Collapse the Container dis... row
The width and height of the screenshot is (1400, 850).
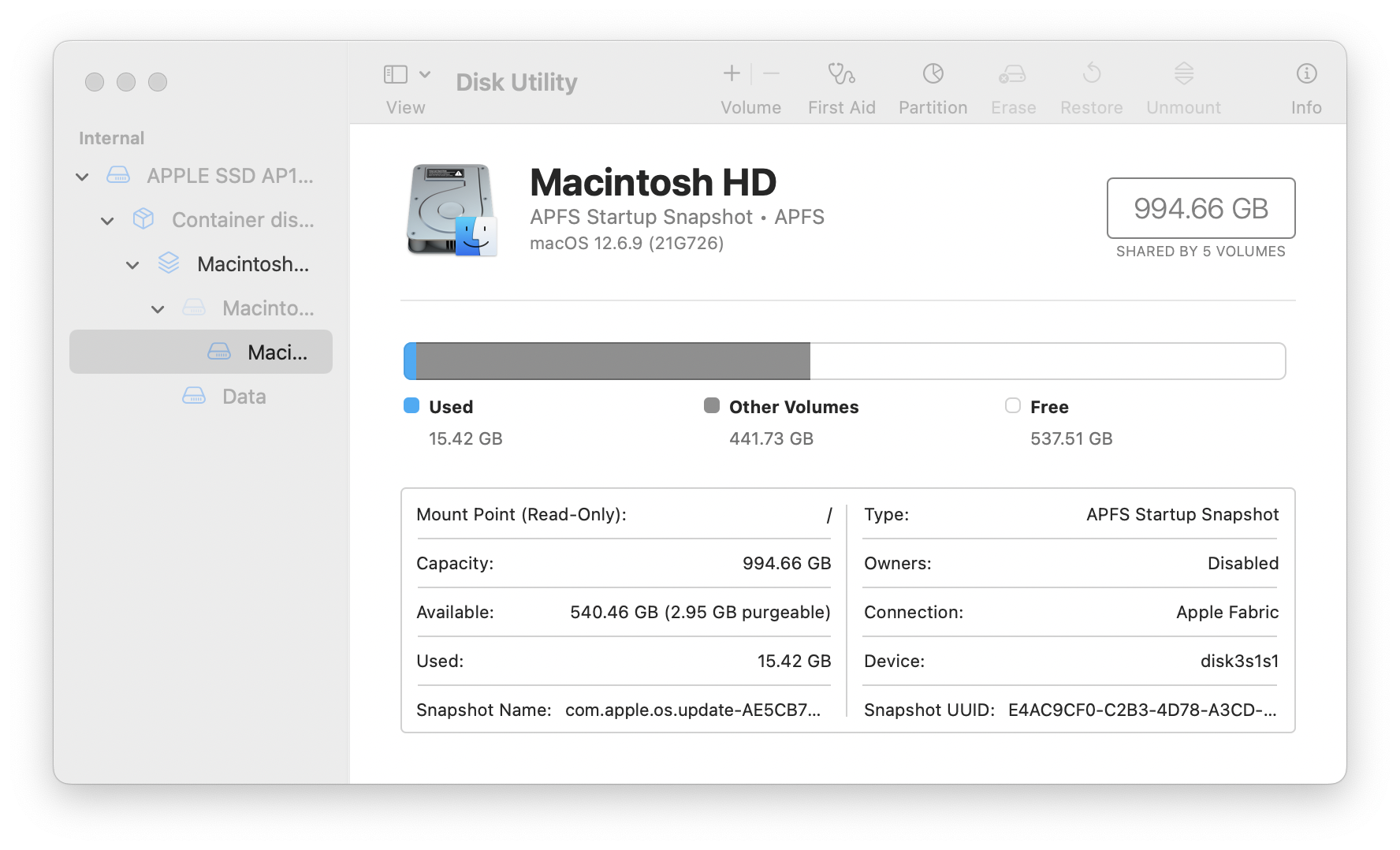coord(107,221)
